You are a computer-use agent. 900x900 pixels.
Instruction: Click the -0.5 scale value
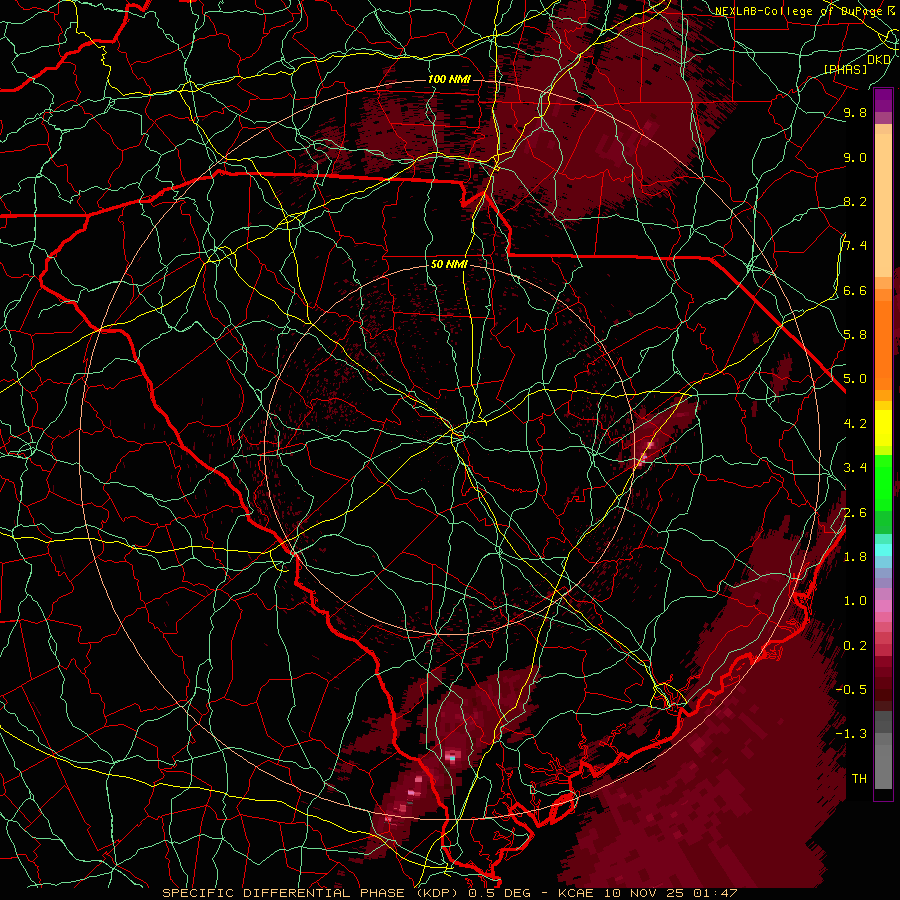click(851, 690)
